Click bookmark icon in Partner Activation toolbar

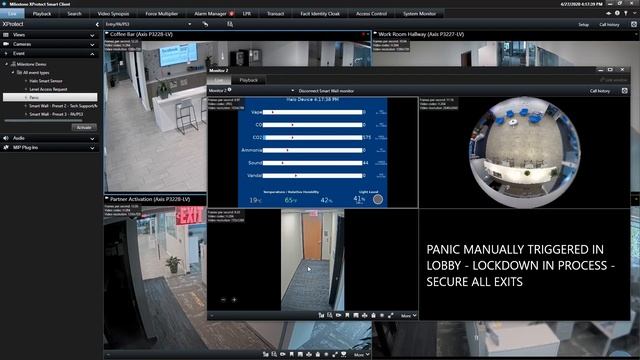[291, 355]
